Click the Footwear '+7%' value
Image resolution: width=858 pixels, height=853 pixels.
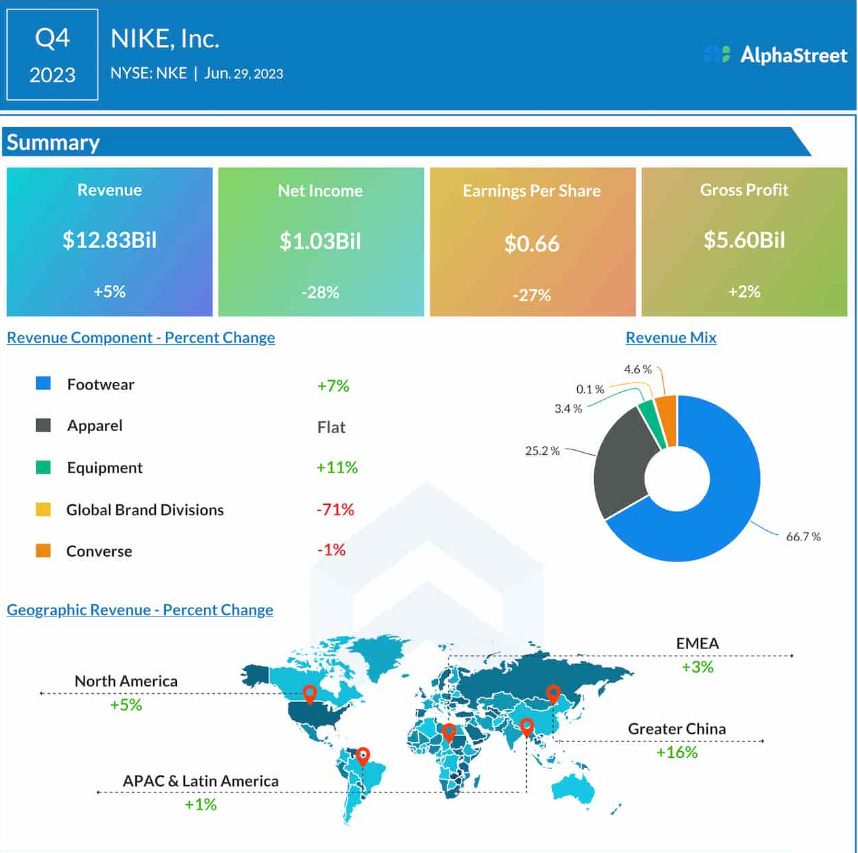click(x=333, y=386)
